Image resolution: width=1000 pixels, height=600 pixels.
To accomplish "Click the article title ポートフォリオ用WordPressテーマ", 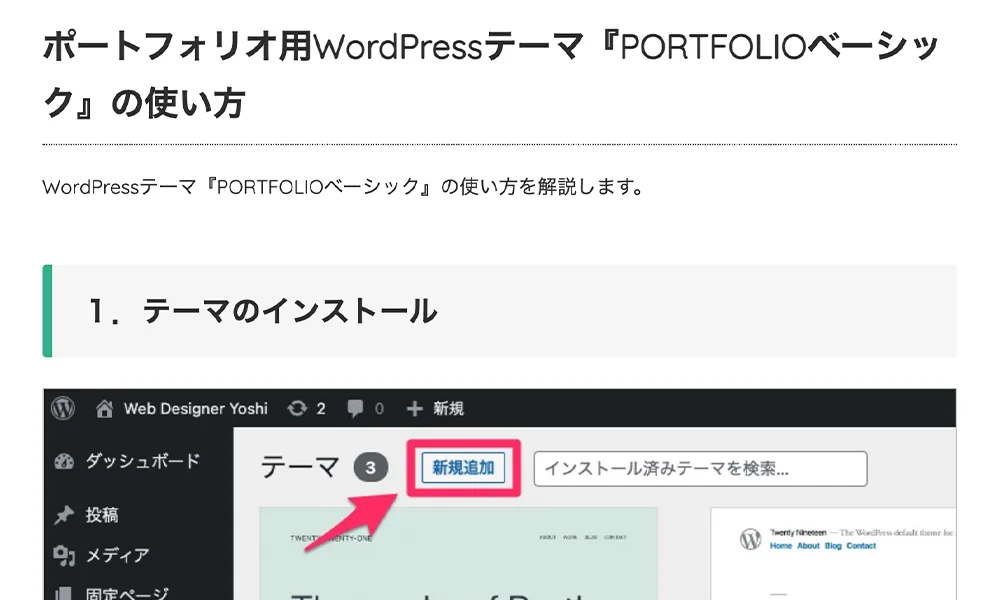I will (x=491, y=75).
